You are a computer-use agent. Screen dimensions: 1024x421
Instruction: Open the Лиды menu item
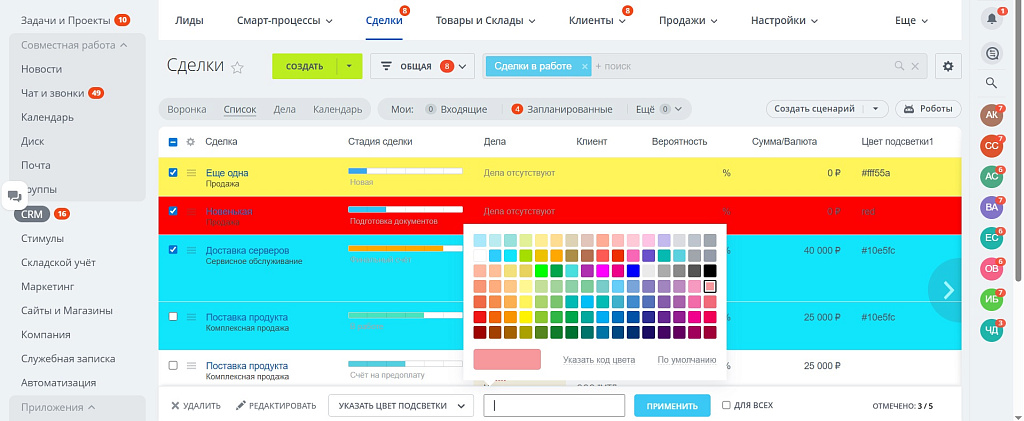pyautogui.click(x=189, y=20)
